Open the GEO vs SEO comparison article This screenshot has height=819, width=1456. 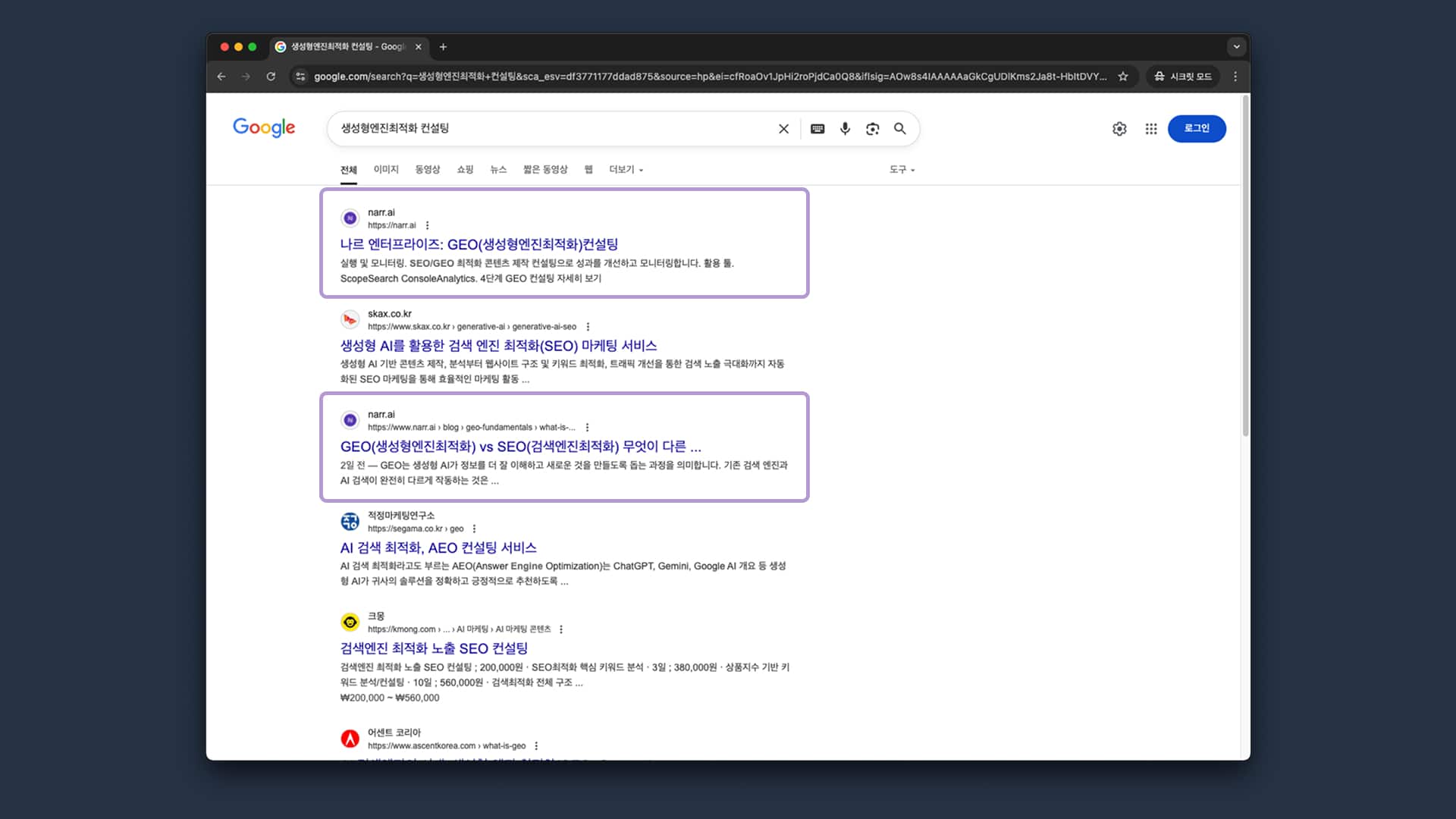click(x=520, y=447)
